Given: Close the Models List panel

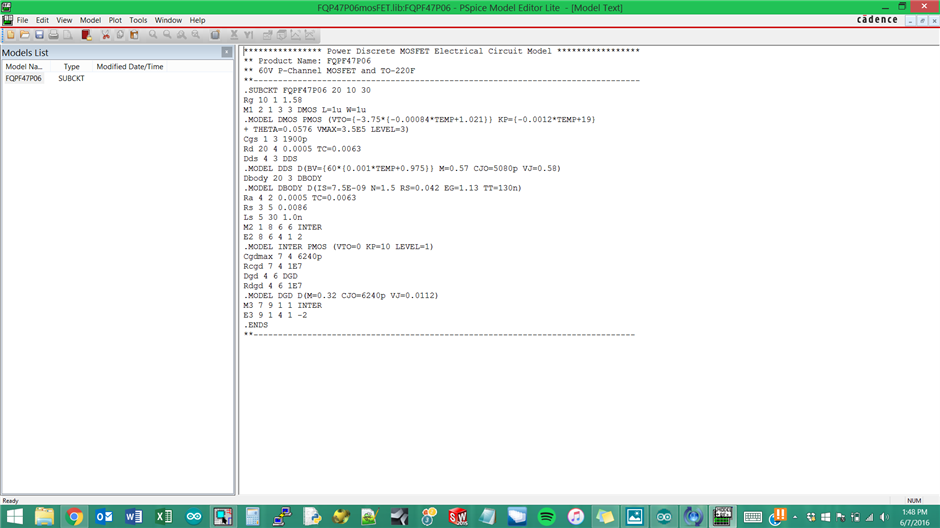Looking at the screenshot, I should coord(227,52).
